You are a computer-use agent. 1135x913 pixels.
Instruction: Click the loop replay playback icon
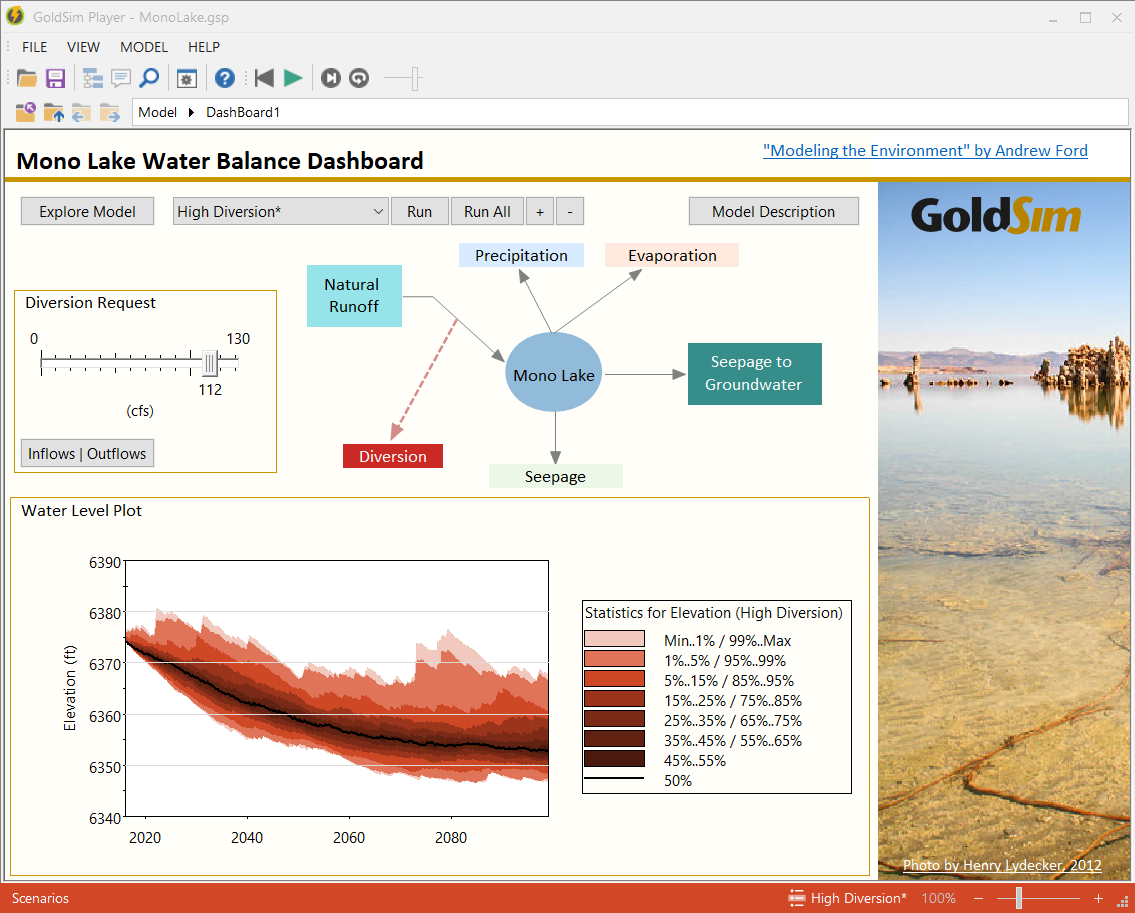pyautogui.click(x=359, y=78)
